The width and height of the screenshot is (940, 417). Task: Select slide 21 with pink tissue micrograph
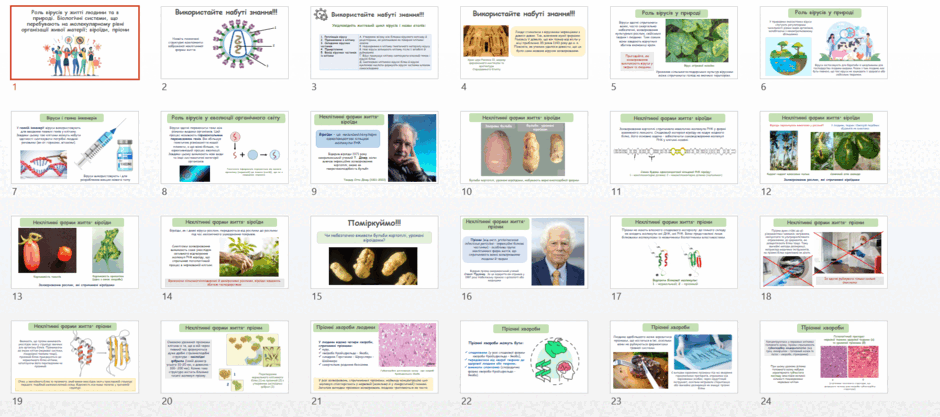[374, 357]
